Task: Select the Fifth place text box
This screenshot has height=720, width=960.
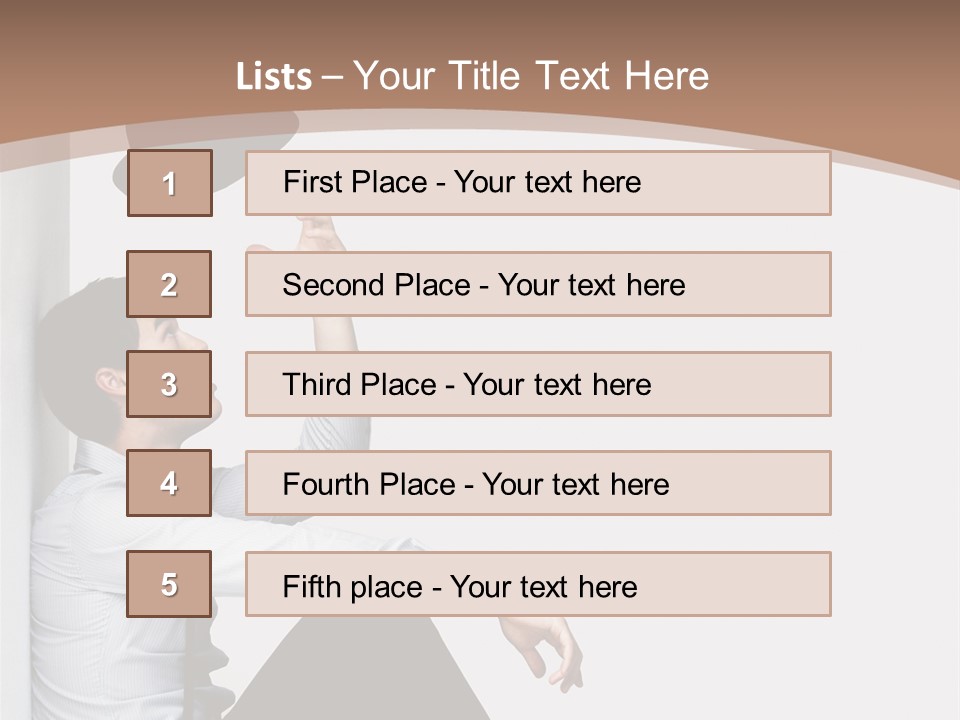Action: tap(538, 584)
